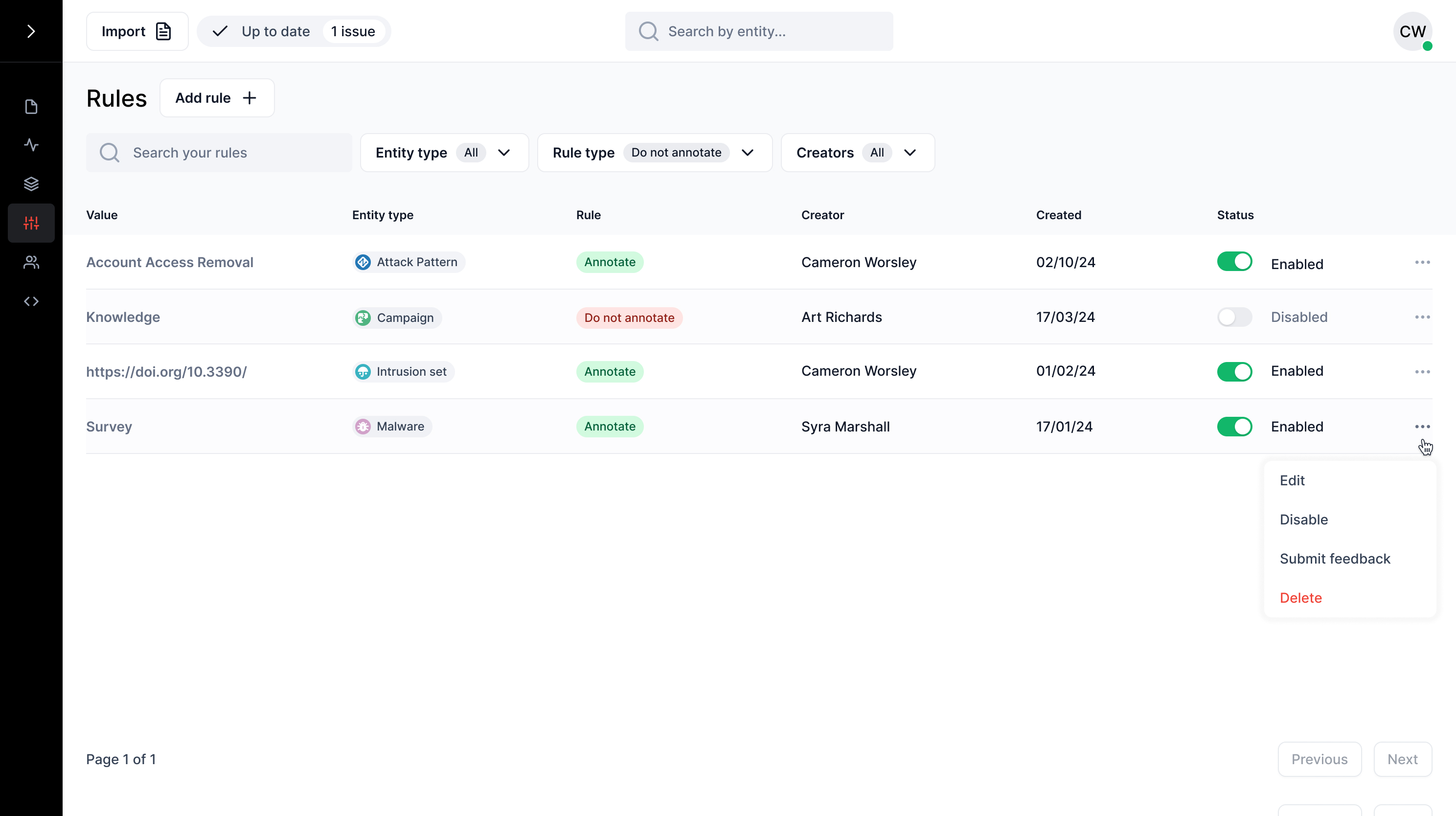
Task: Click the CW avatar with green status indicator
Action: [1413, 32]
